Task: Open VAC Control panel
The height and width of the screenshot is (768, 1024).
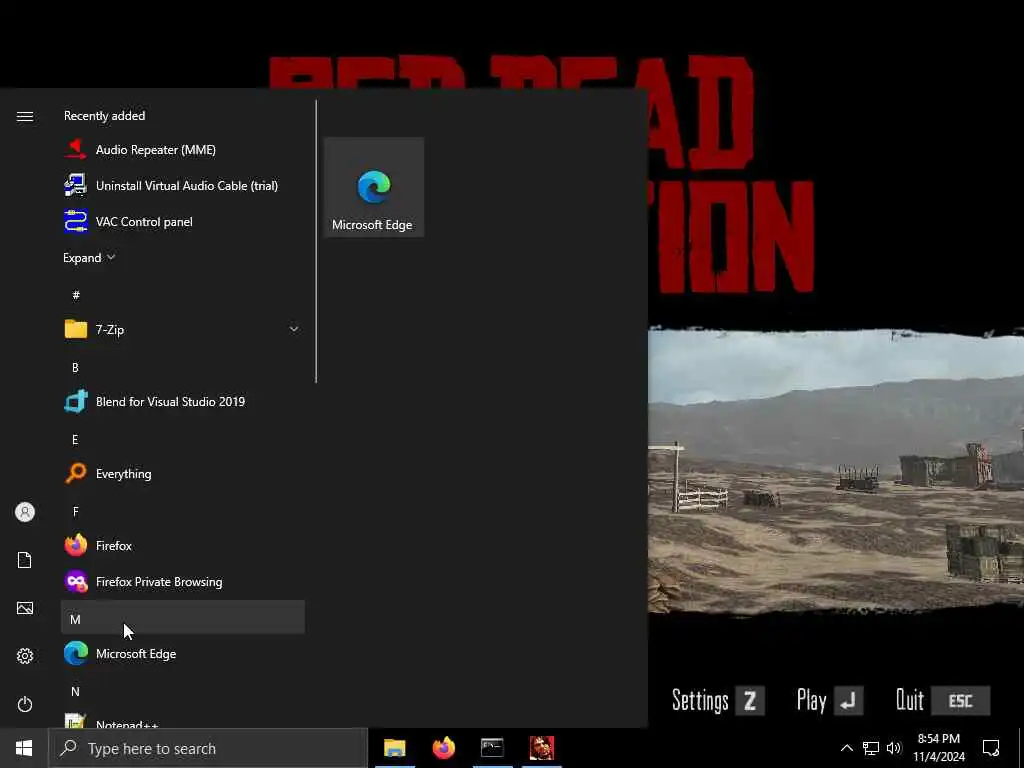Action: pyautogui.click(x=183, y=221)
